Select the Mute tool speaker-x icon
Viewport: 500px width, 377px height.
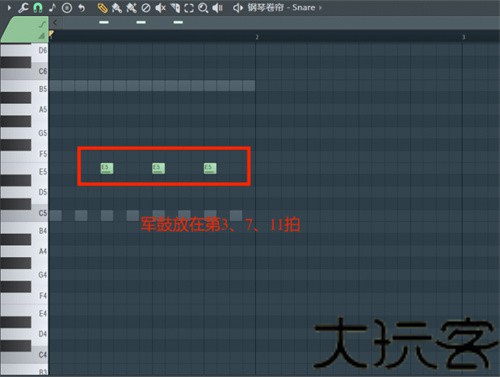point(160,8)
